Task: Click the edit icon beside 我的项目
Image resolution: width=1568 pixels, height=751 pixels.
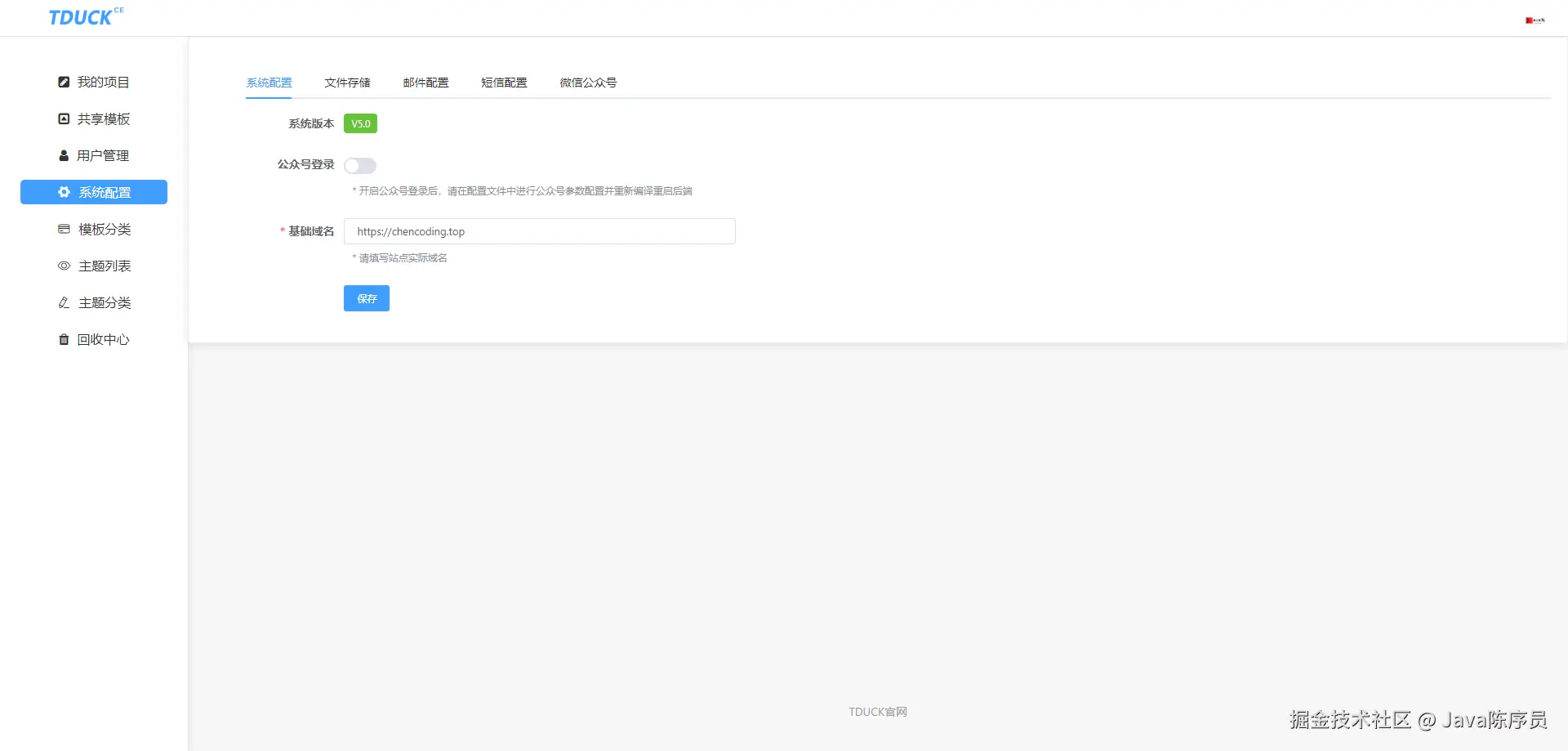Action: tap(64, 82)
